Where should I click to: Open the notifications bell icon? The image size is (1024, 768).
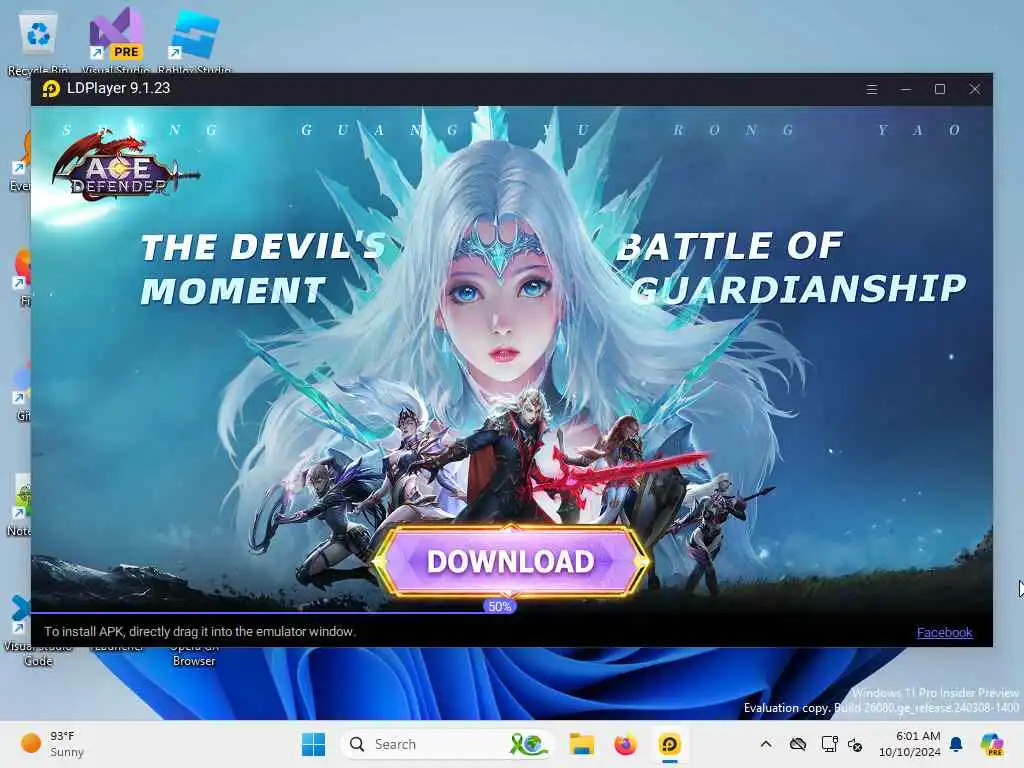coord(956,744)
